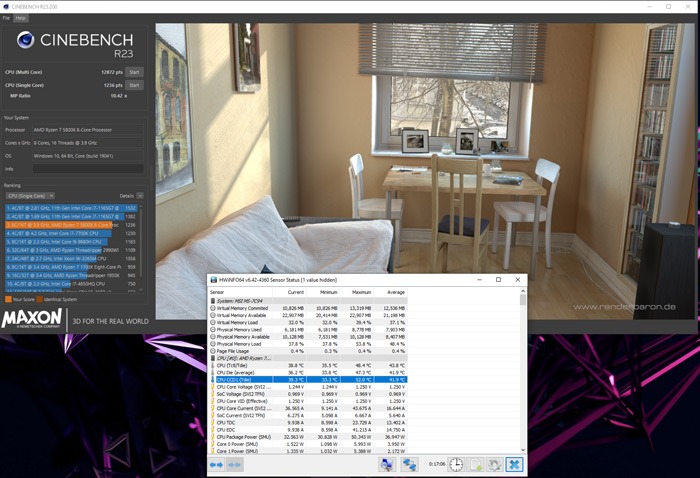
Task: Select the Core 0 Power (SMU) row
Action: 308,444
